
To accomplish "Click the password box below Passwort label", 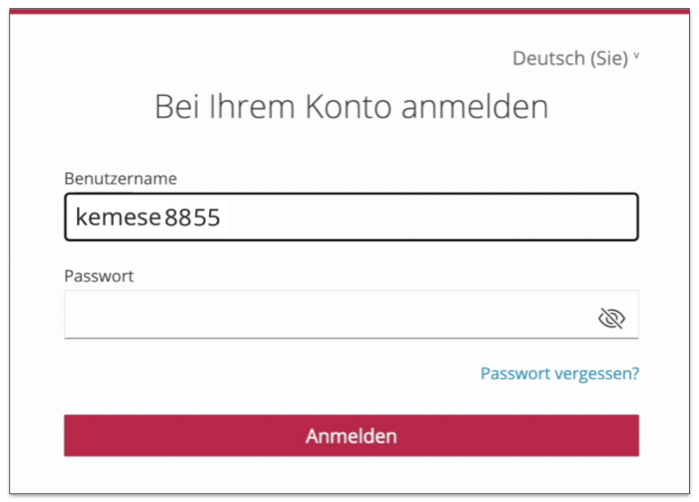I will click(330, 318).
